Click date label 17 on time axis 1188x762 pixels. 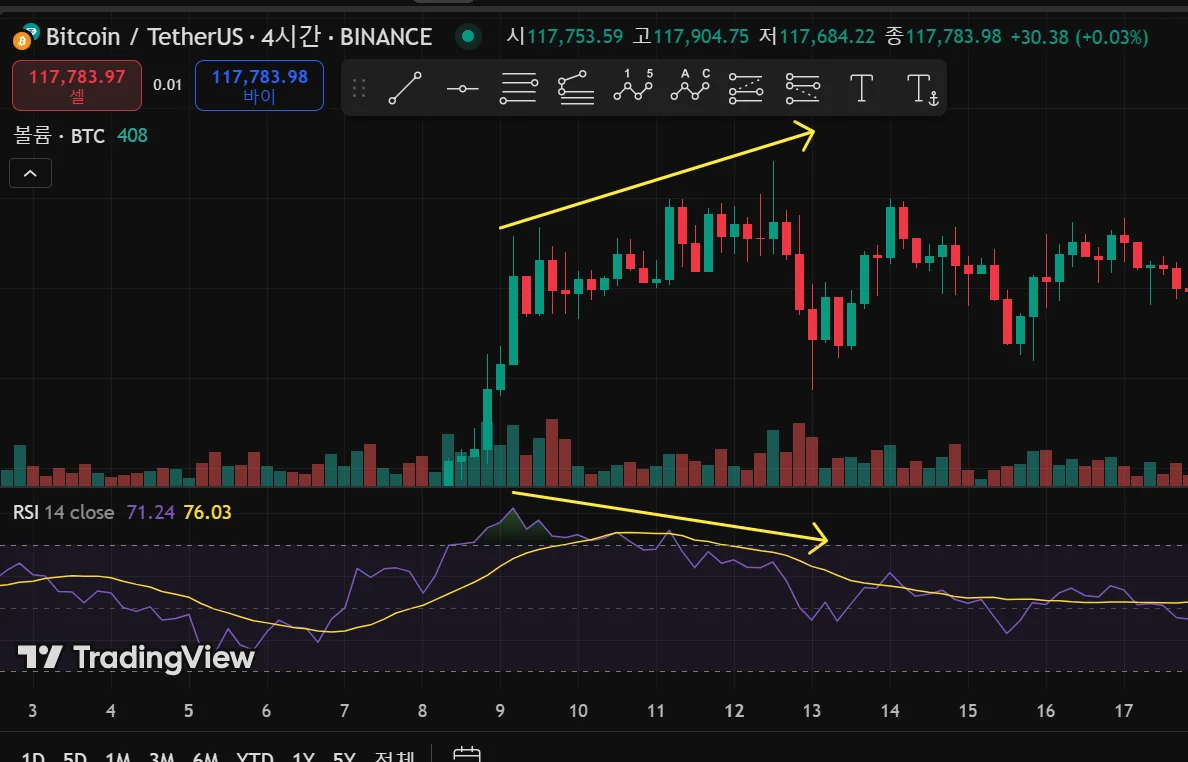(x=1124, y=710)
